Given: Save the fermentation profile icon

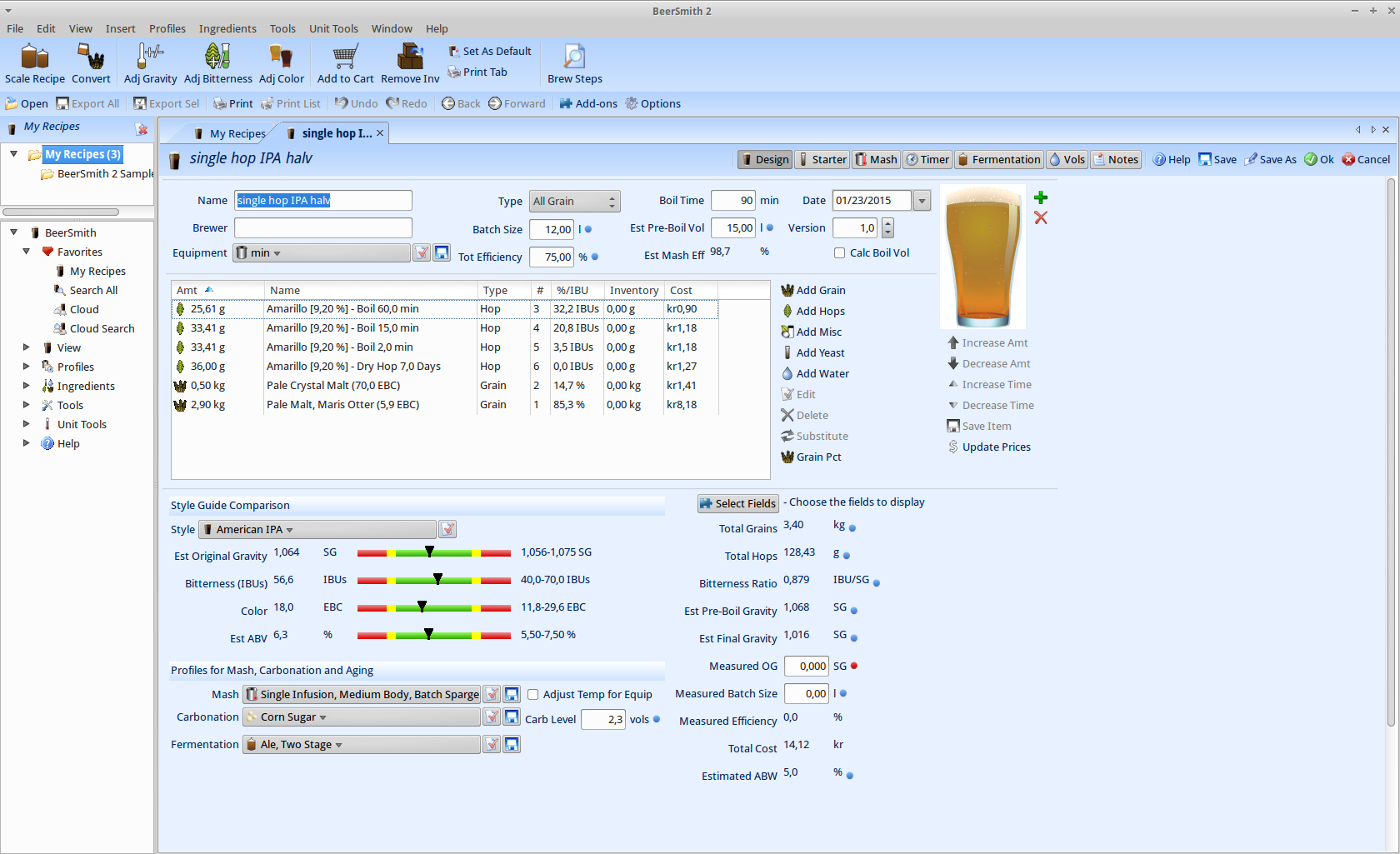Looking at the screenshot, I should coord(512,744).
